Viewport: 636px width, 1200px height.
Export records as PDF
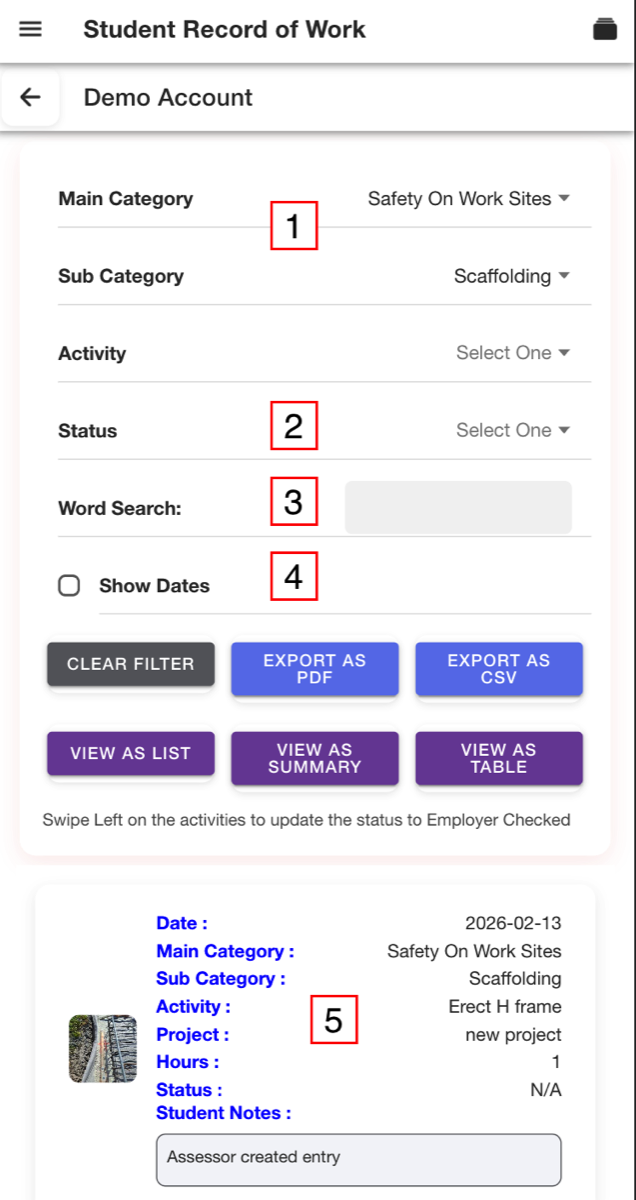(315, 669)
